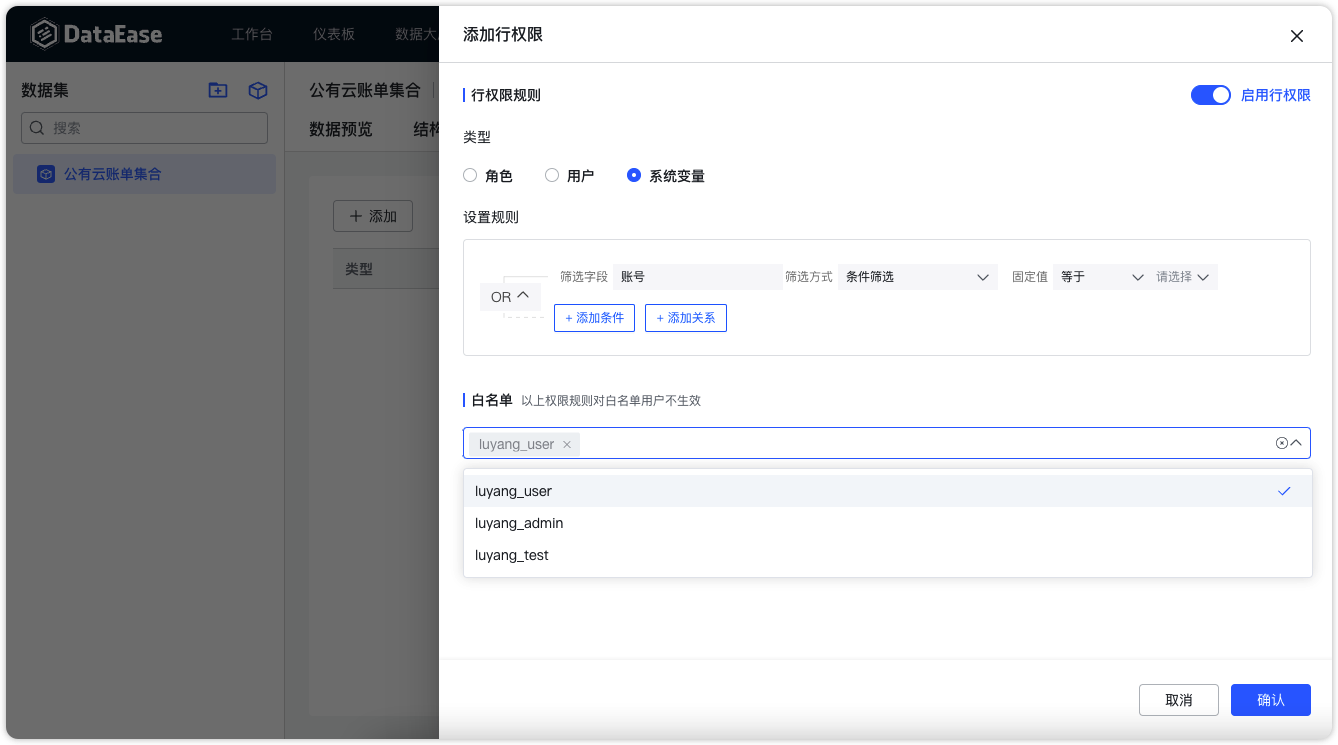Click the 公有云账单集合 page title
1338x745 pixels.
[x=365, y=90]
